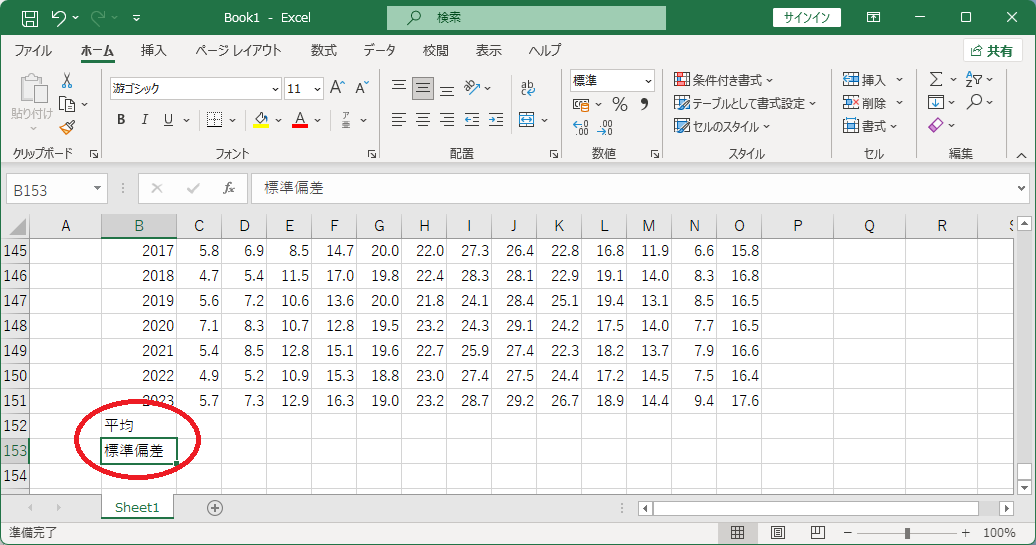
Task: Click the サインイン button
Action: coord(807,18)
